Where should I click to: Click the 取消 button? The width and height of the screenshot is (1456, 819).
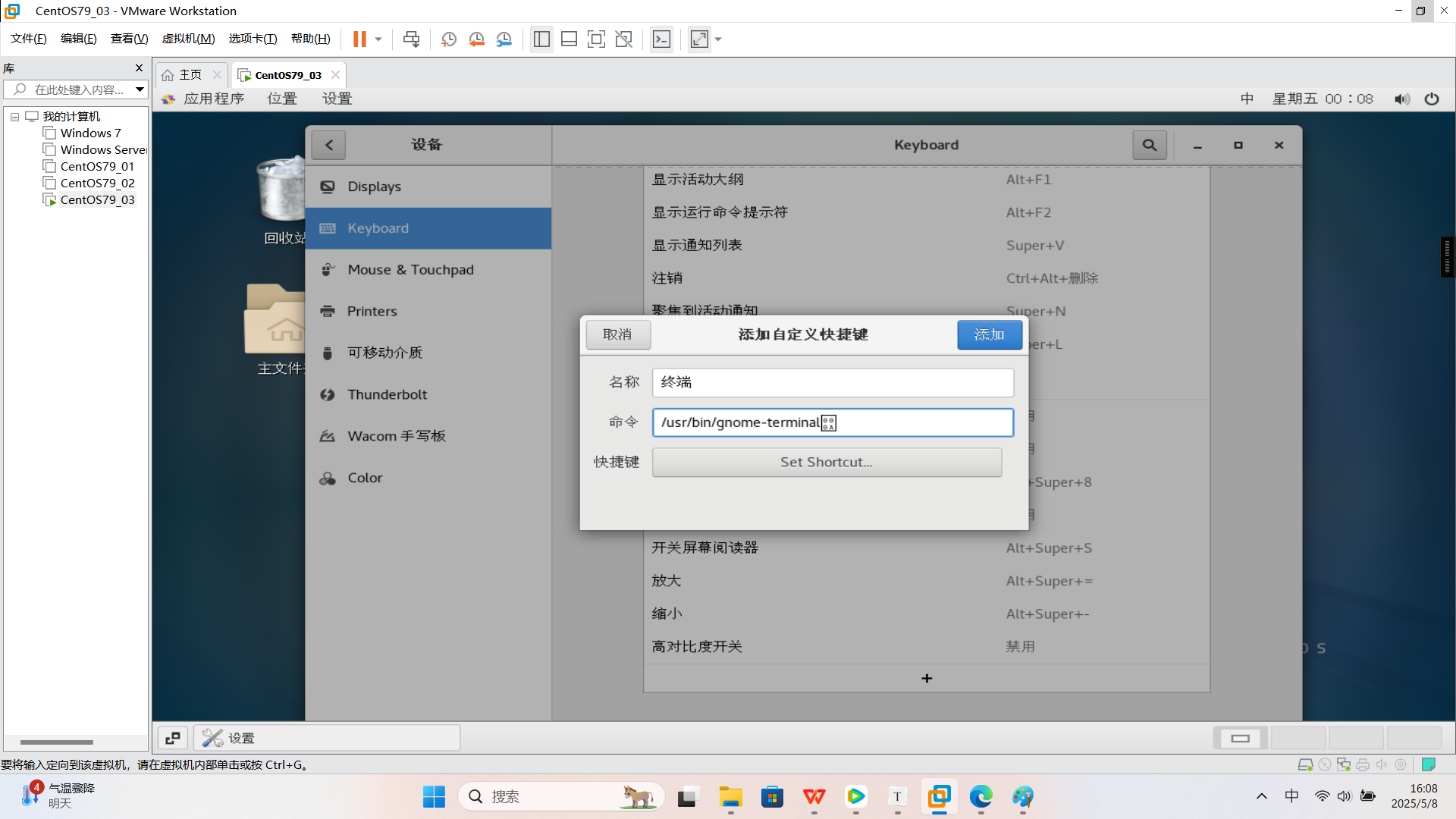pyautogui.click(x=617, y=334)
